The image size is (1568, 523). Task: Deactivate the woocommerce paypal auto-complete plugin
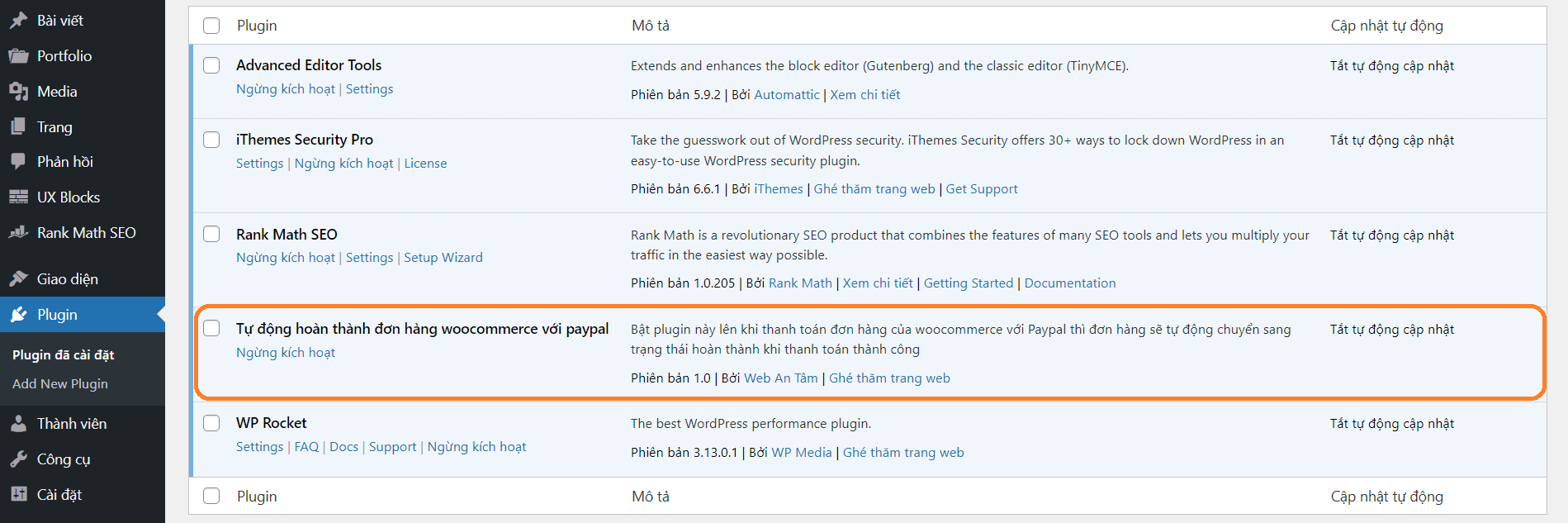click(286, 353)
